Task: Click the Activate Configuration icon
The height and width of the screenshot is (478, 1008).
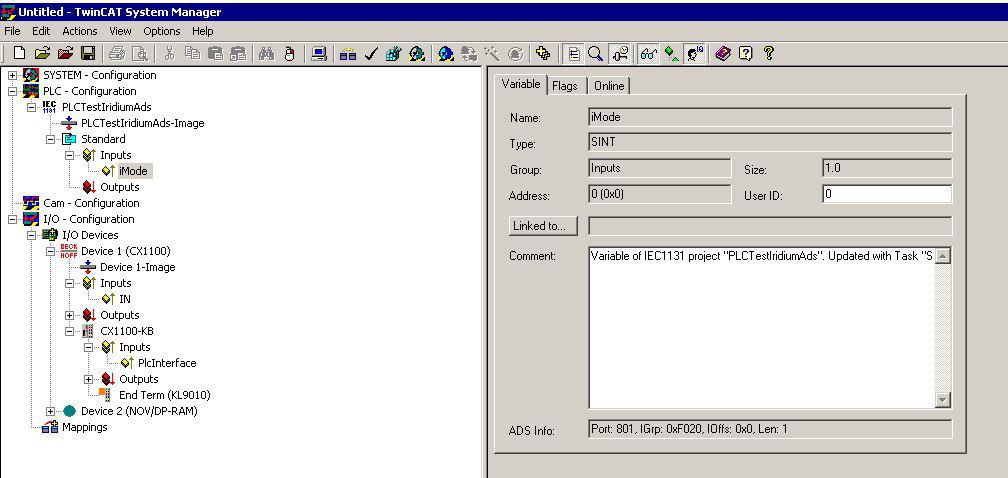Action: [393, 54]
